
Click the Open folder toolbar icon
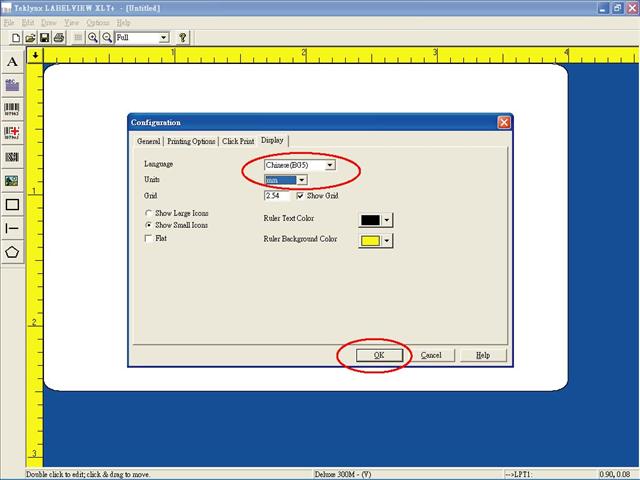tap(30, 38)
